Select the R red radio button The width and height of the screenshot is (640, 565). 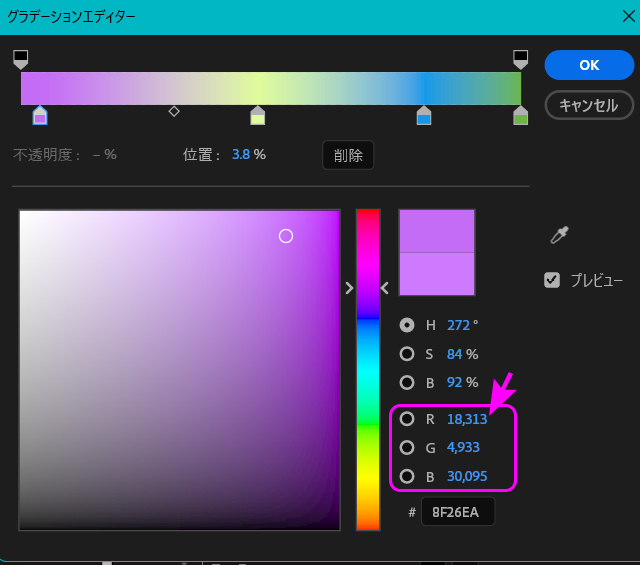pos(407,419)
